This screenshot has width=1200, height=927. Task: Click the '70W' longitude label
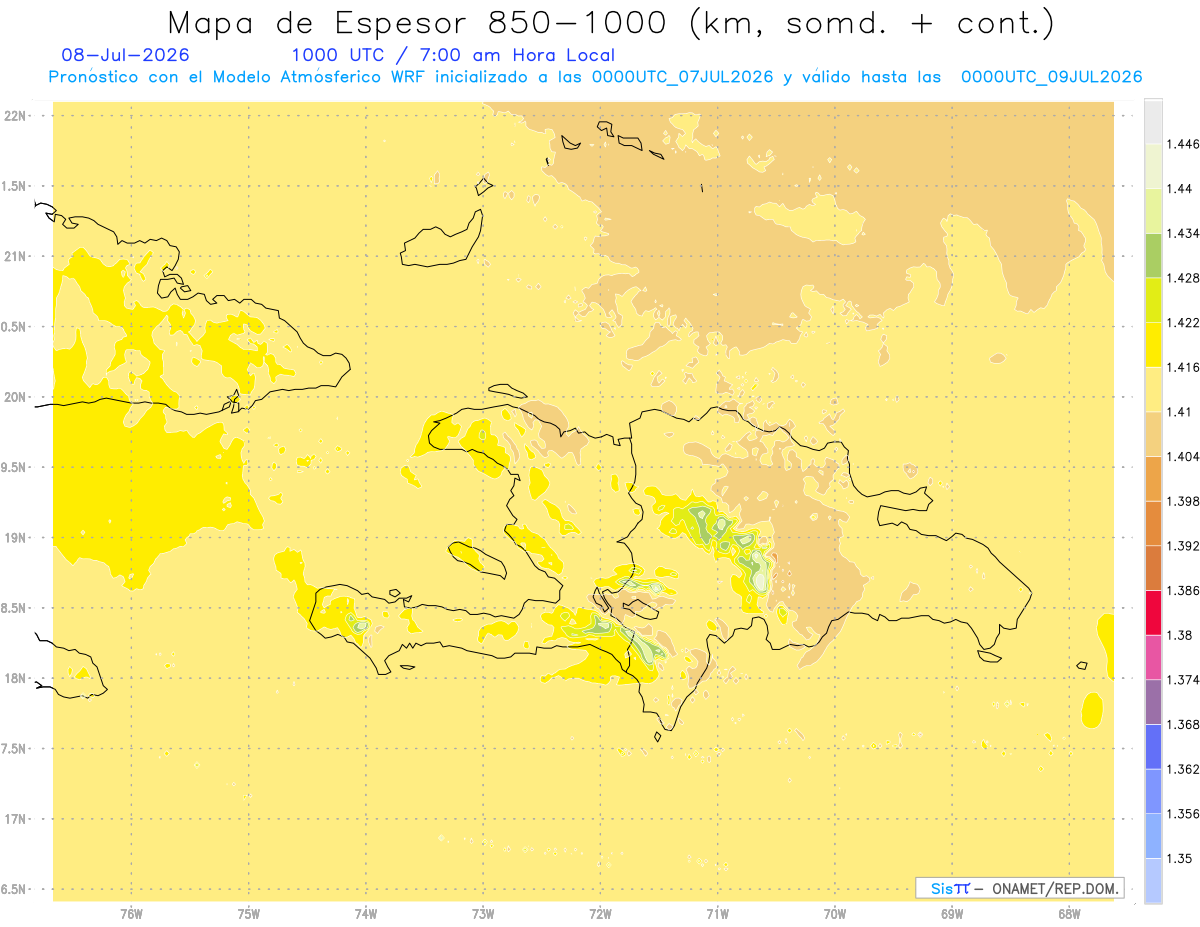(834, 914)
